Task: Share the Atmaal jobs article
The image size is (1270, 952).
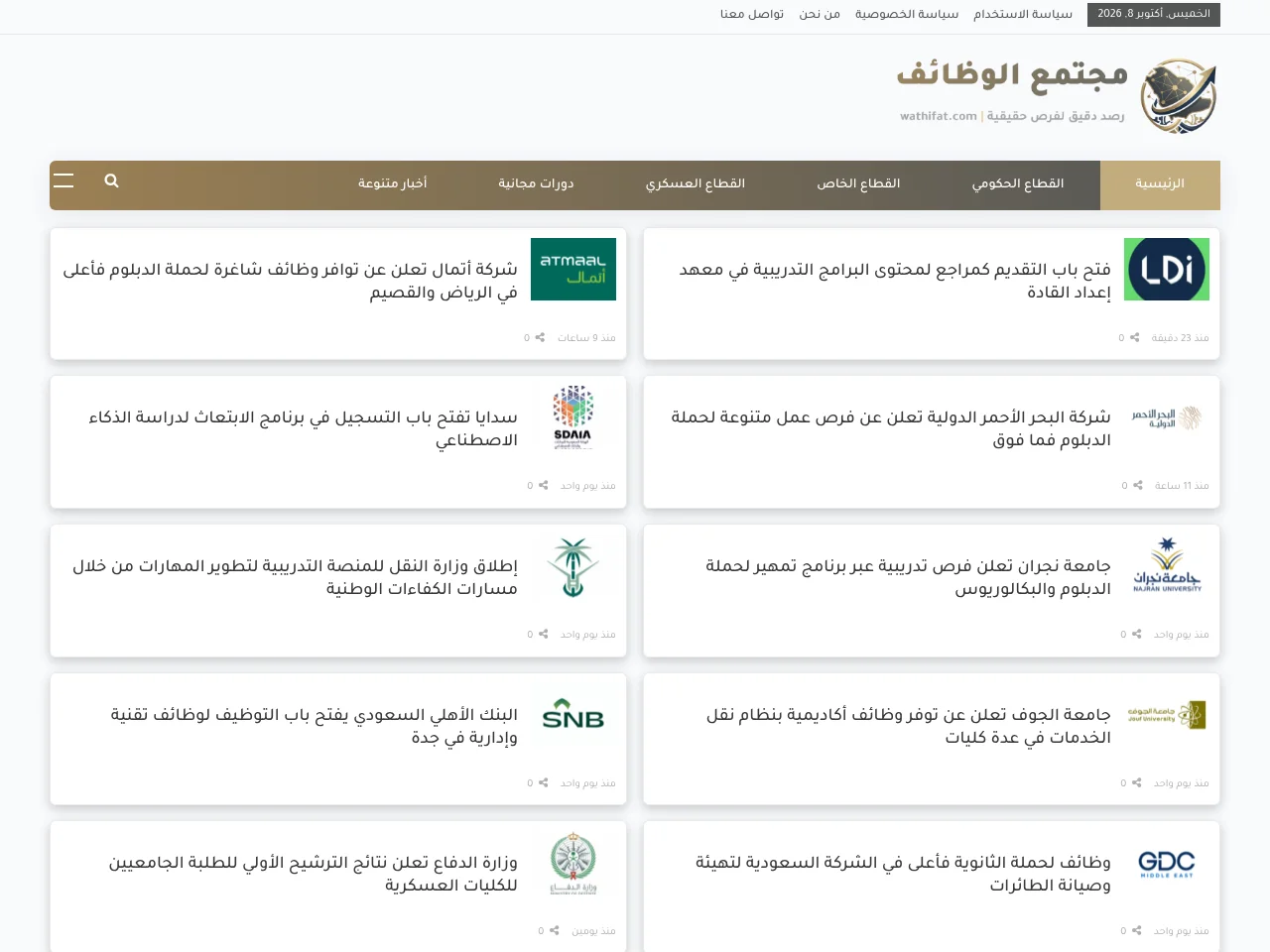Action: (540, 337)
